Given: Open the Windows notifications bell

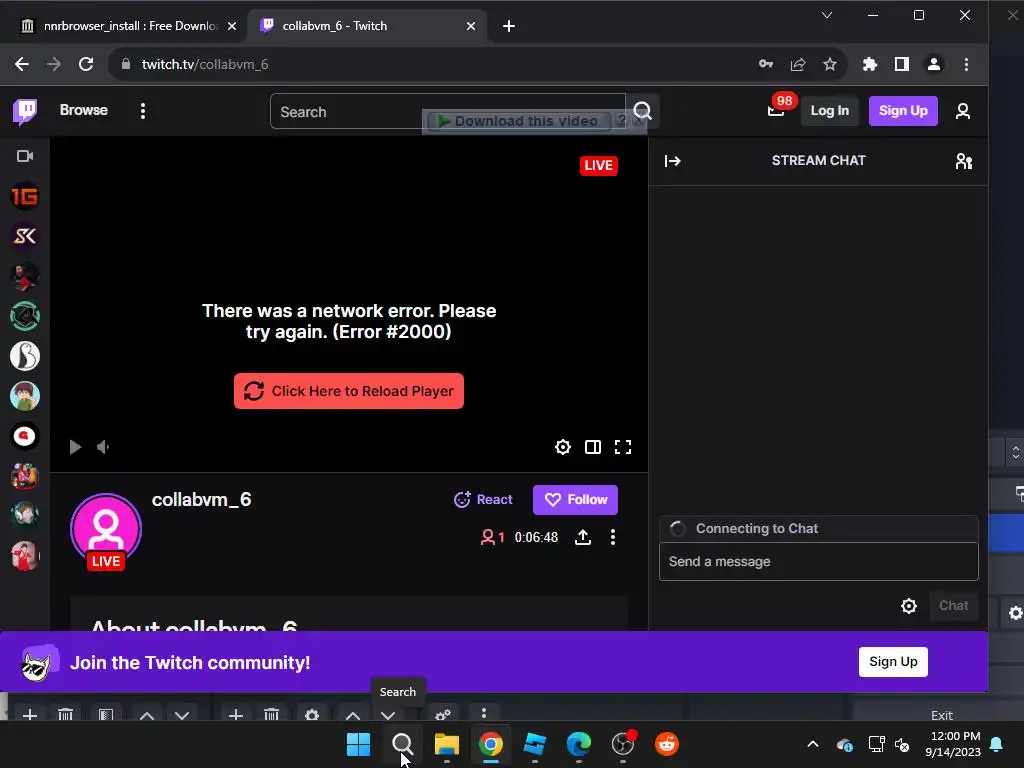Looking at the screenshot, I should tap(997, 744).
